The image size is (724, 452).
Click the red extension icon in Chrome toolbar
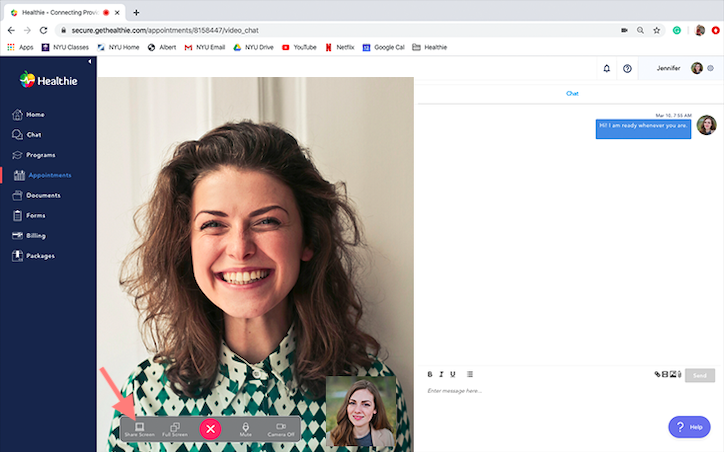716,30
